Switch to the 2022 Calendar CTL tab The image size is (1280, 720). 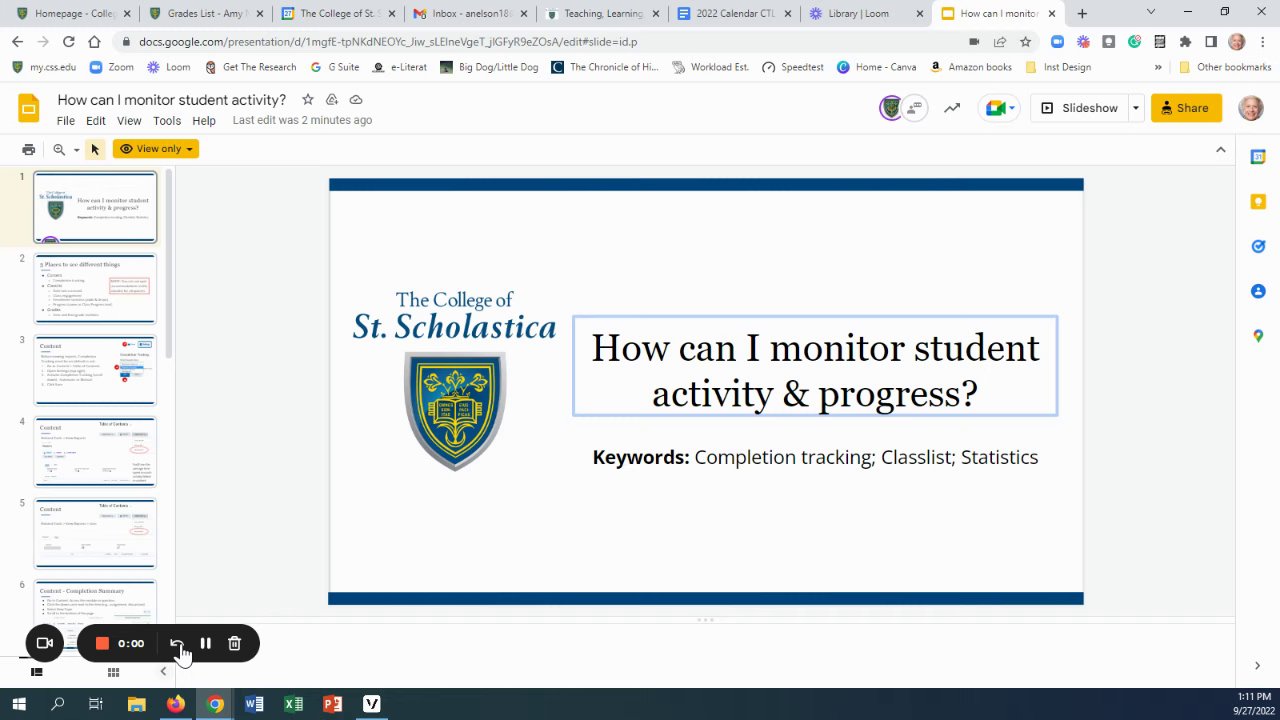point(734,14)
